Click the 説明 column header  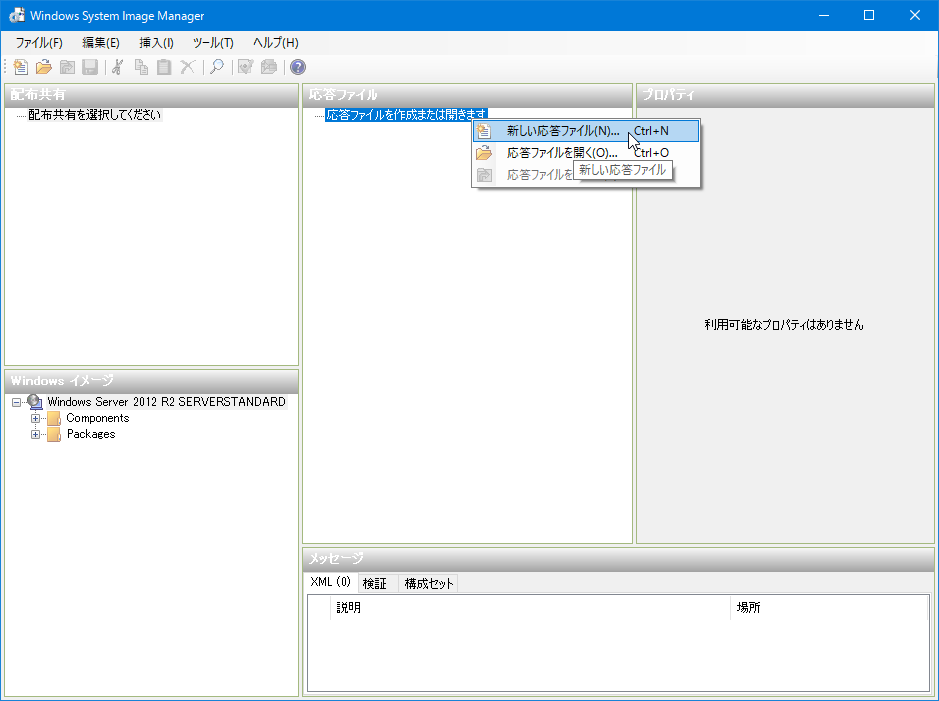point(530,608)
